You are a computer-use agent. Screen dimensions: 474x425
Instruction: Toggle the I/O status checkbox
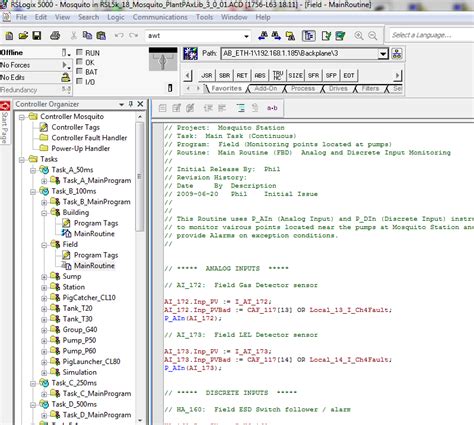[x=79, y=81]
